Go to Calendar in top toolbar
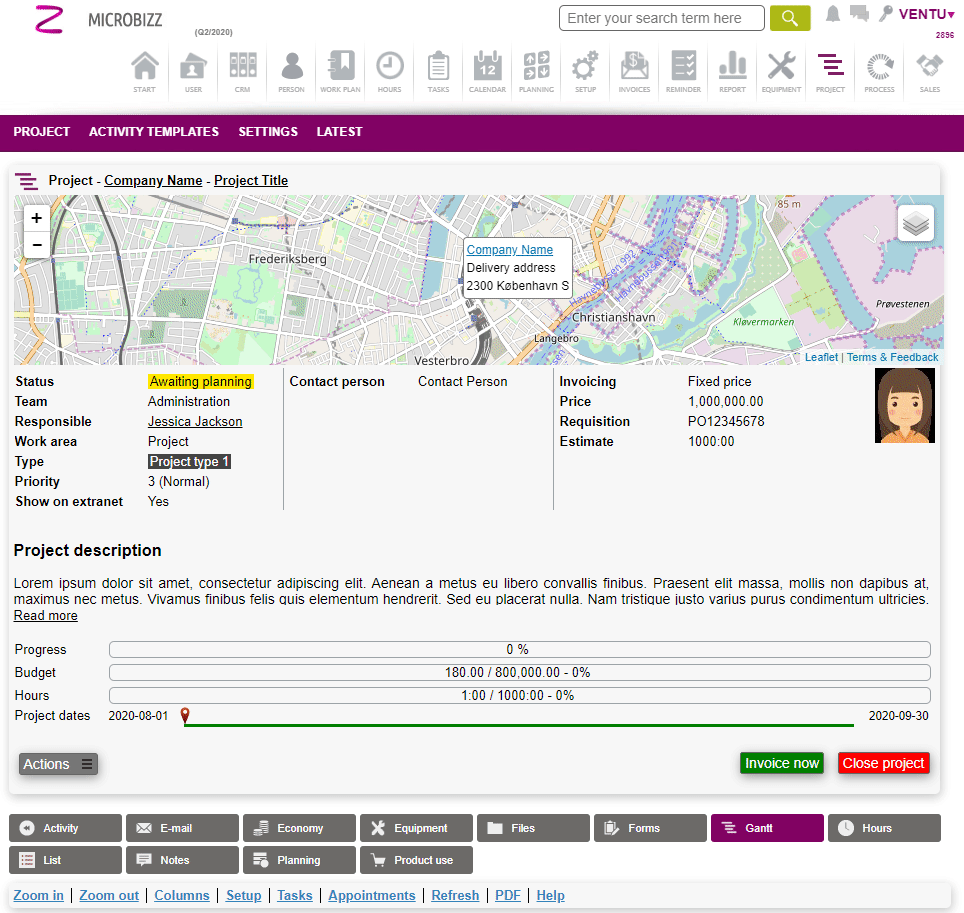This screenshot has width=964, height=913. (487, 71)
